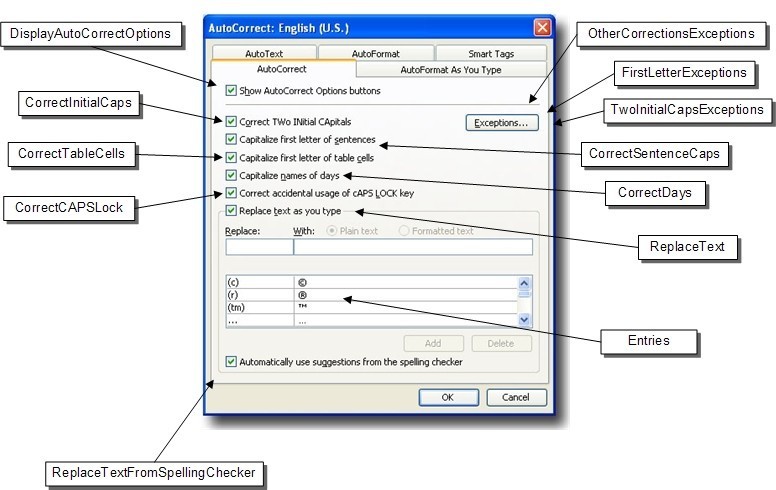Select the Plain text radio option

click(x=332, y=231)
